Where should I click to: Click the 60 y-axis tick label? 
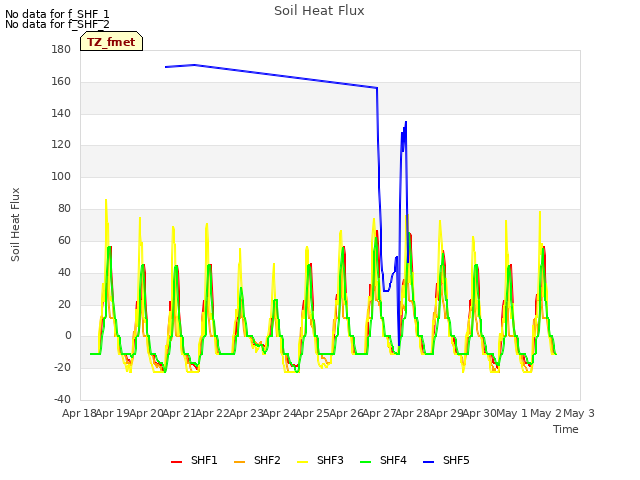click(x=64, y=240)
